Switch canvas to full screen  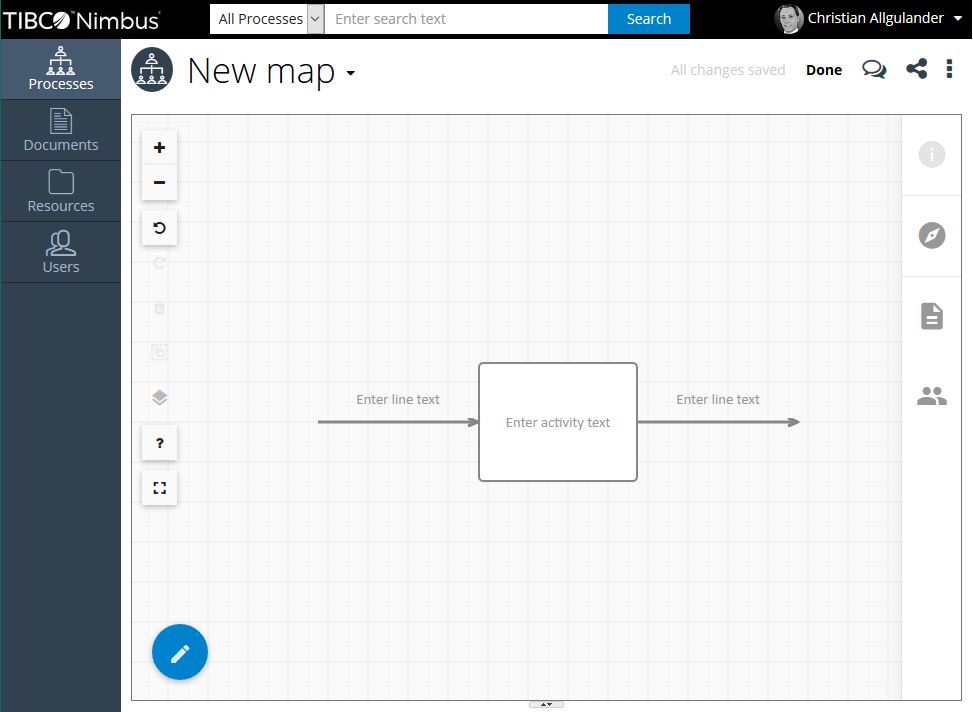pyautogui.click(x=159, y=488)
